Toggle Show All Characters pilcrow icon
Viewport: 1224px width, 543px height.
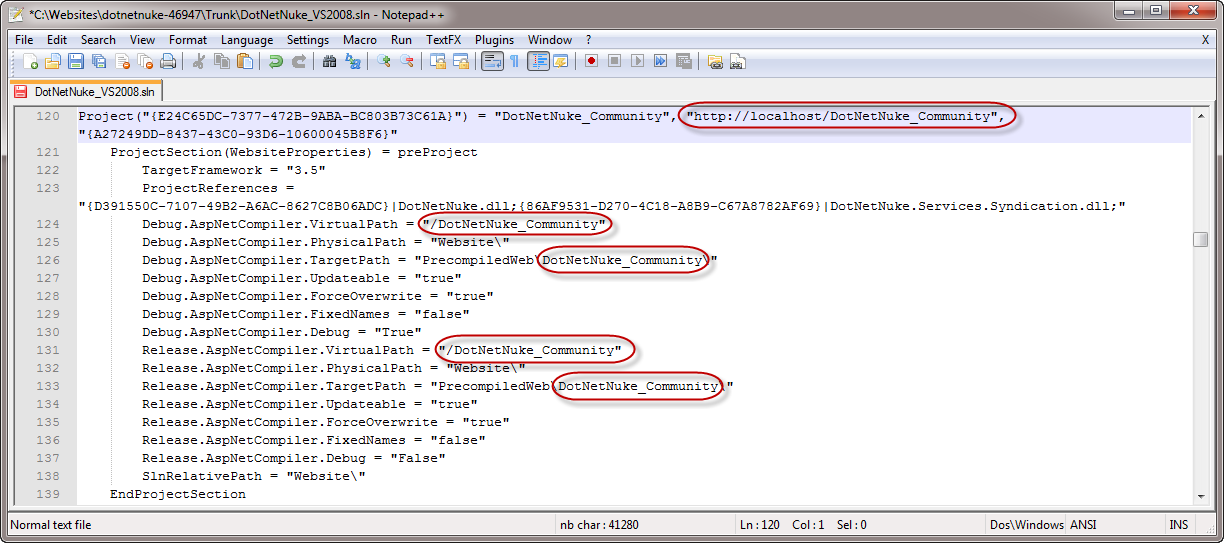point(514,62)
